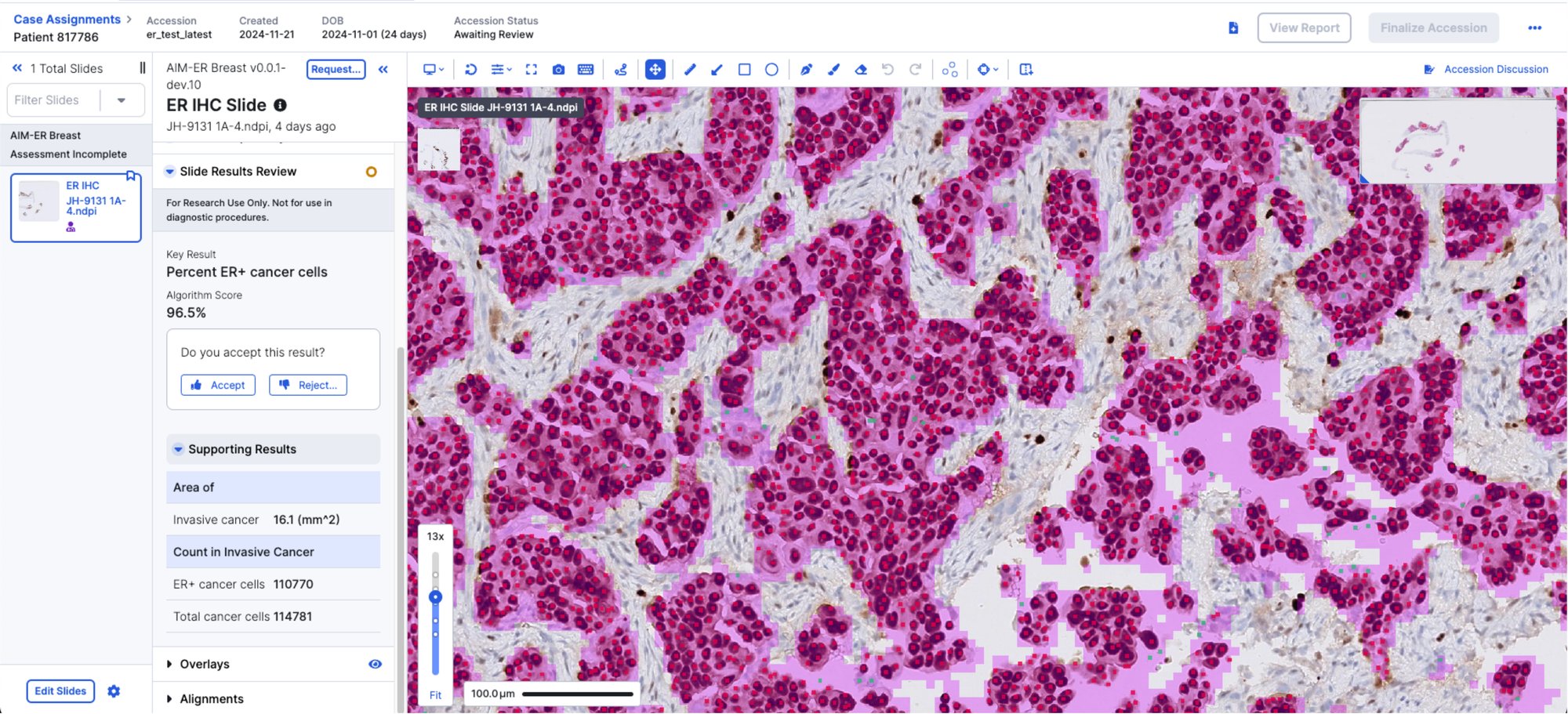This screenshot has height=714, width=1568.
Task: Open Accession Discussion
Action: tap(1486, 70)
